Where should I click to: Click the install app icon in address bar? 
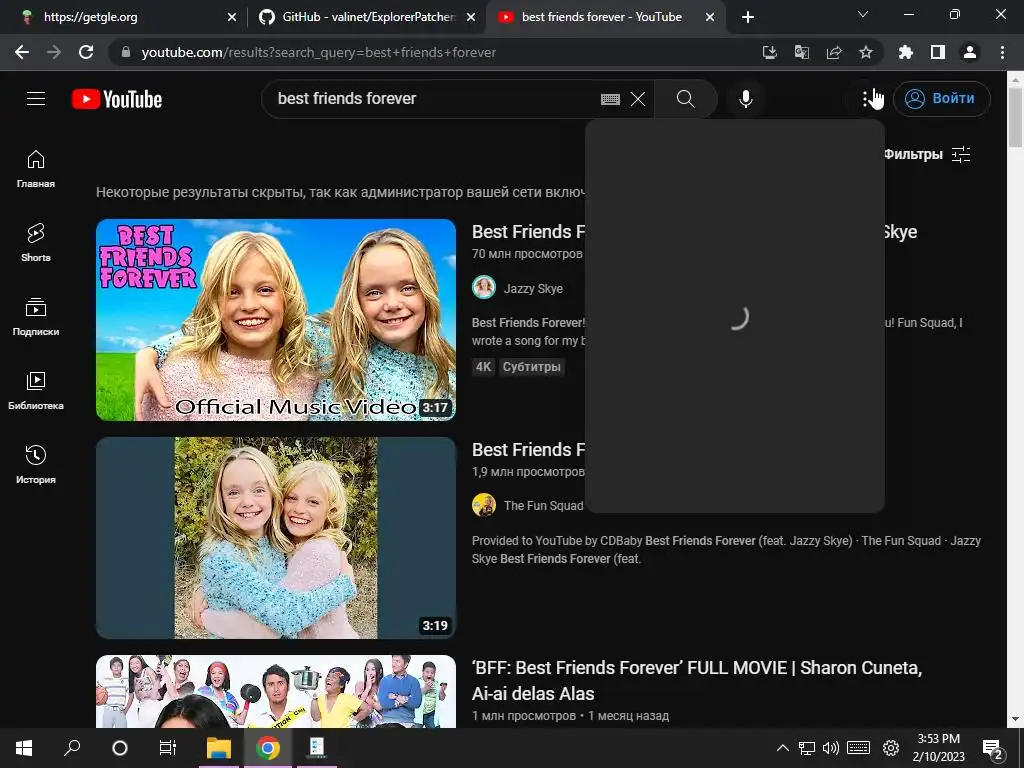[769, 52]
